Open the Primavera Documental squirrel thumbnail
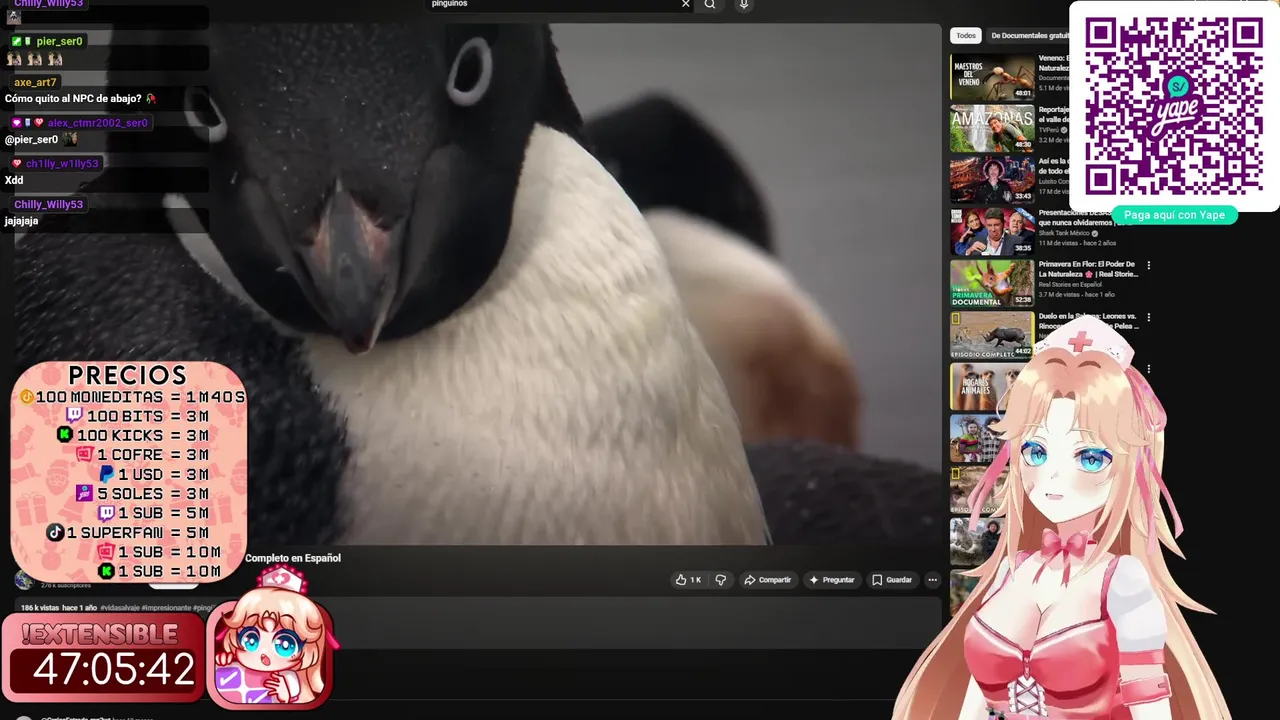The image size is (1280, 720). (x=992, y=284)
